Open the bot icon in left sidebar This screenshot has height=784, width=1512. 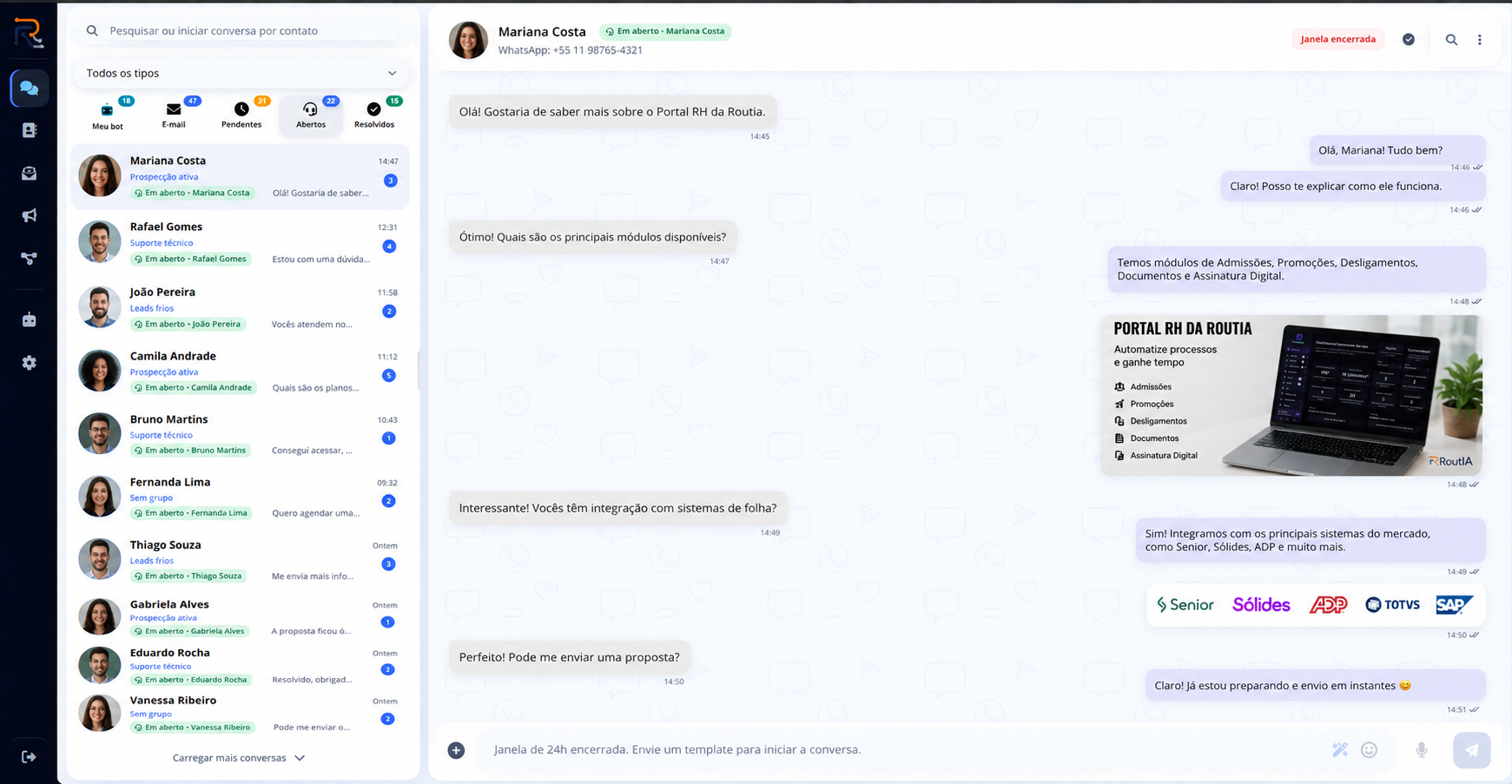30,320
